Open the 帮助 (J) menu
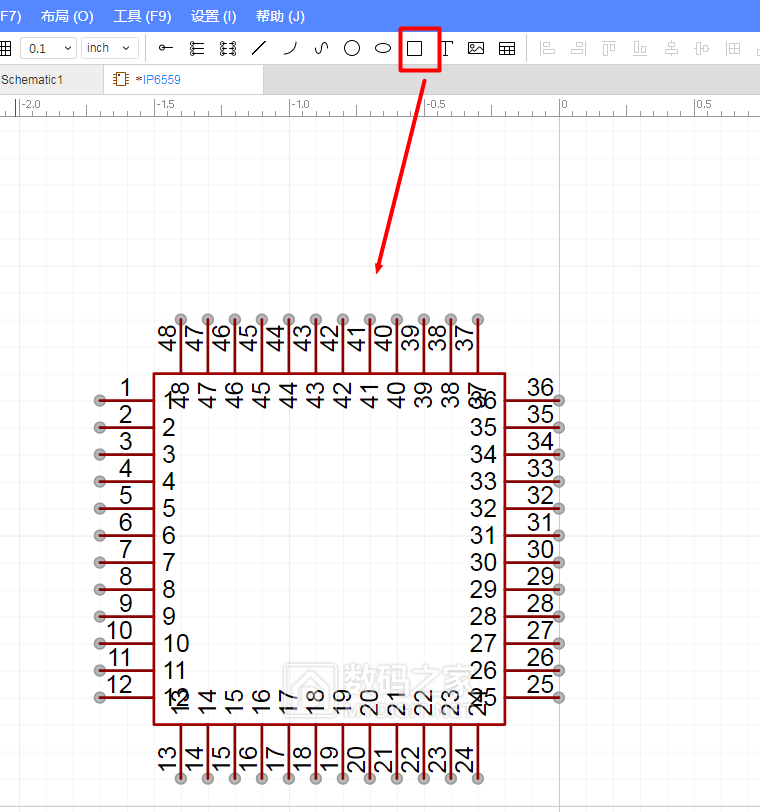 click(280, 16)
